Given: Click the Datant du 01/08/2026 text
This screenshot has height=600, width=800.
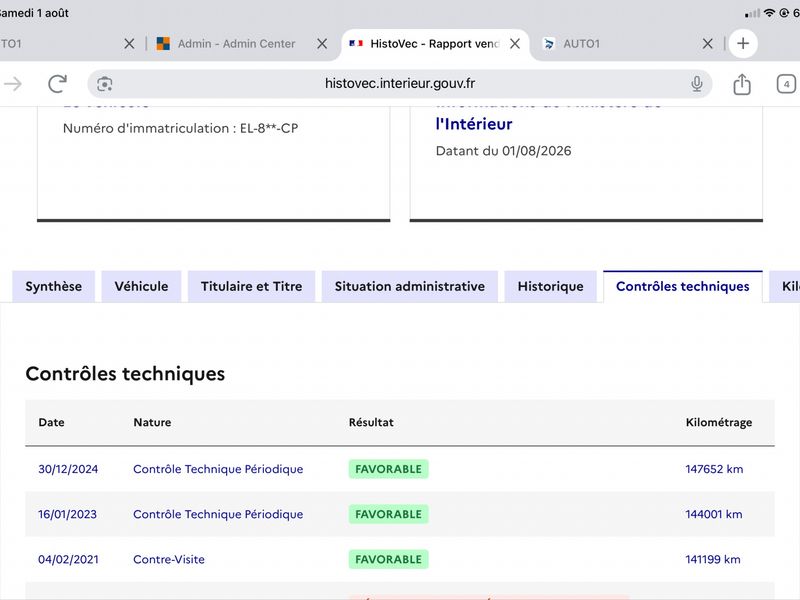Looking at the screenshot, I should tap(504, 151).
